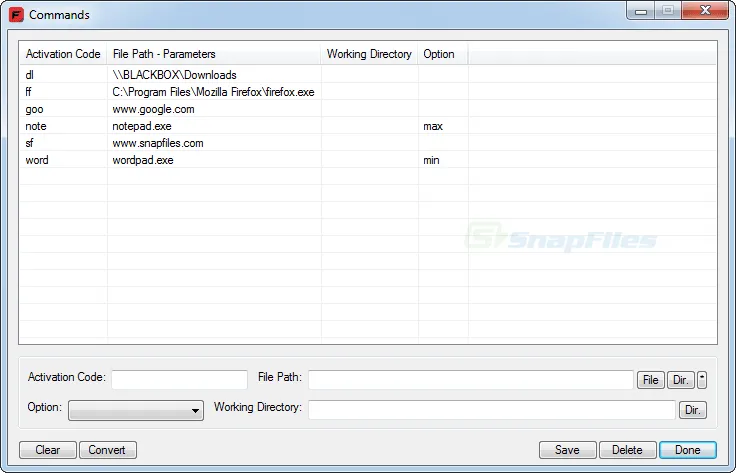Click the small asterisk button after Dir.
The image size is (736, 473).
[702, 380]
